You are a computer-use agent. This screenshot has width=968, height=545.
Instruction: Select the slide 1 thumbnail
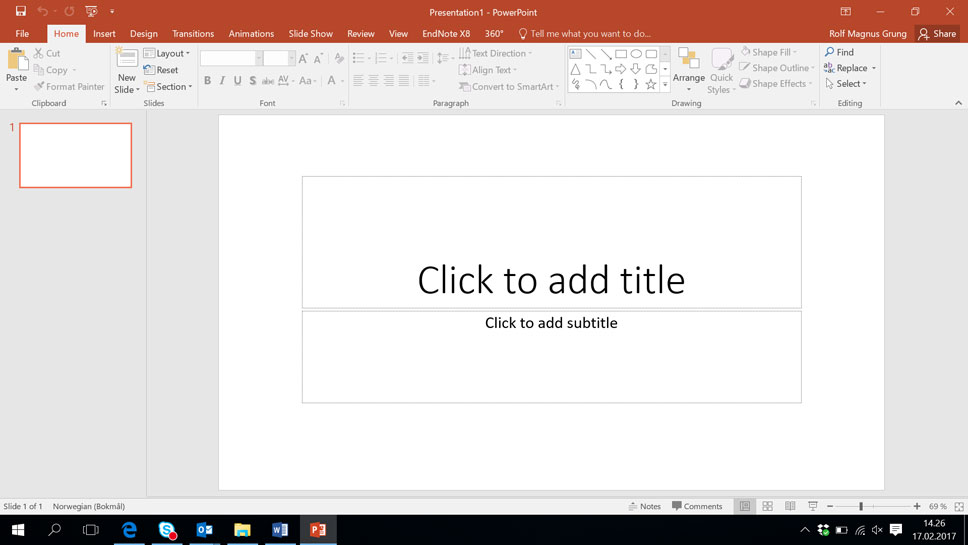75,155
